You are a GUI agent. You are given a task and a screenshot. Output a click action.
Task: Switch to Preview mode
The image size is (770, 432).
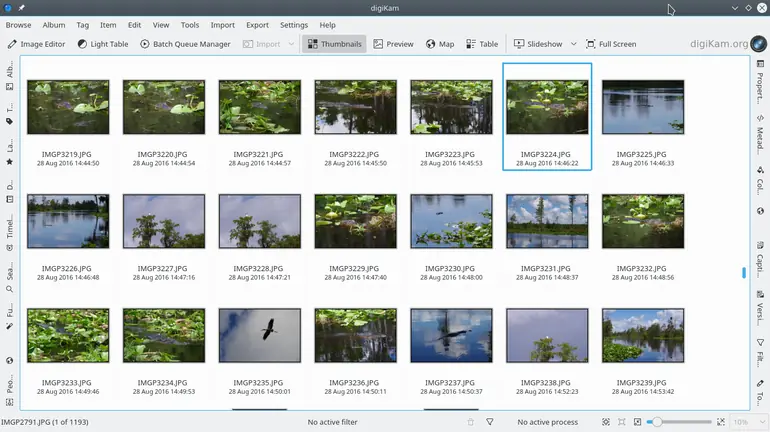point(393,44)
